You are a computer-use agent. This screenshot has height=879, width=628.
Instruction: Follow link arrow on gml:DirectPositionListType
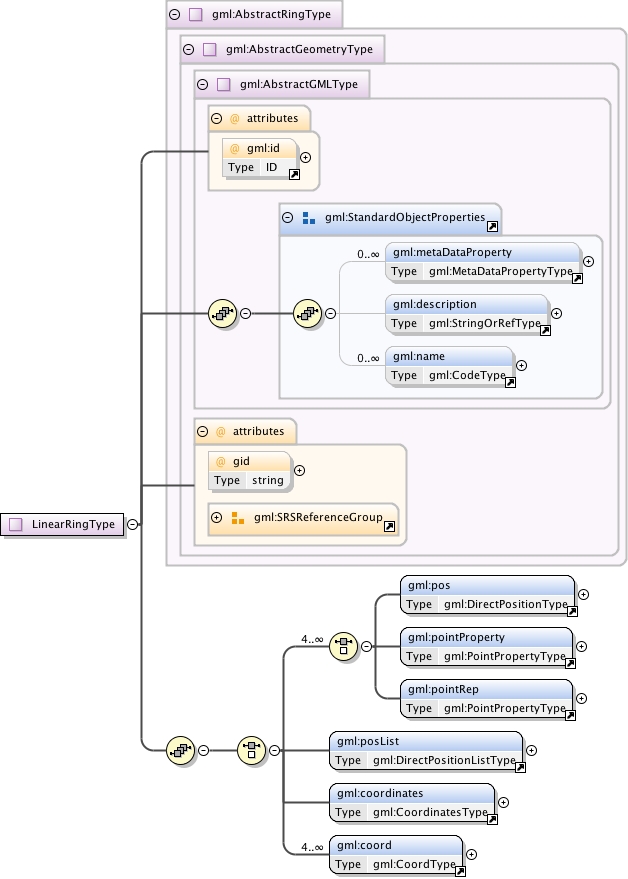tap(520, 767)
